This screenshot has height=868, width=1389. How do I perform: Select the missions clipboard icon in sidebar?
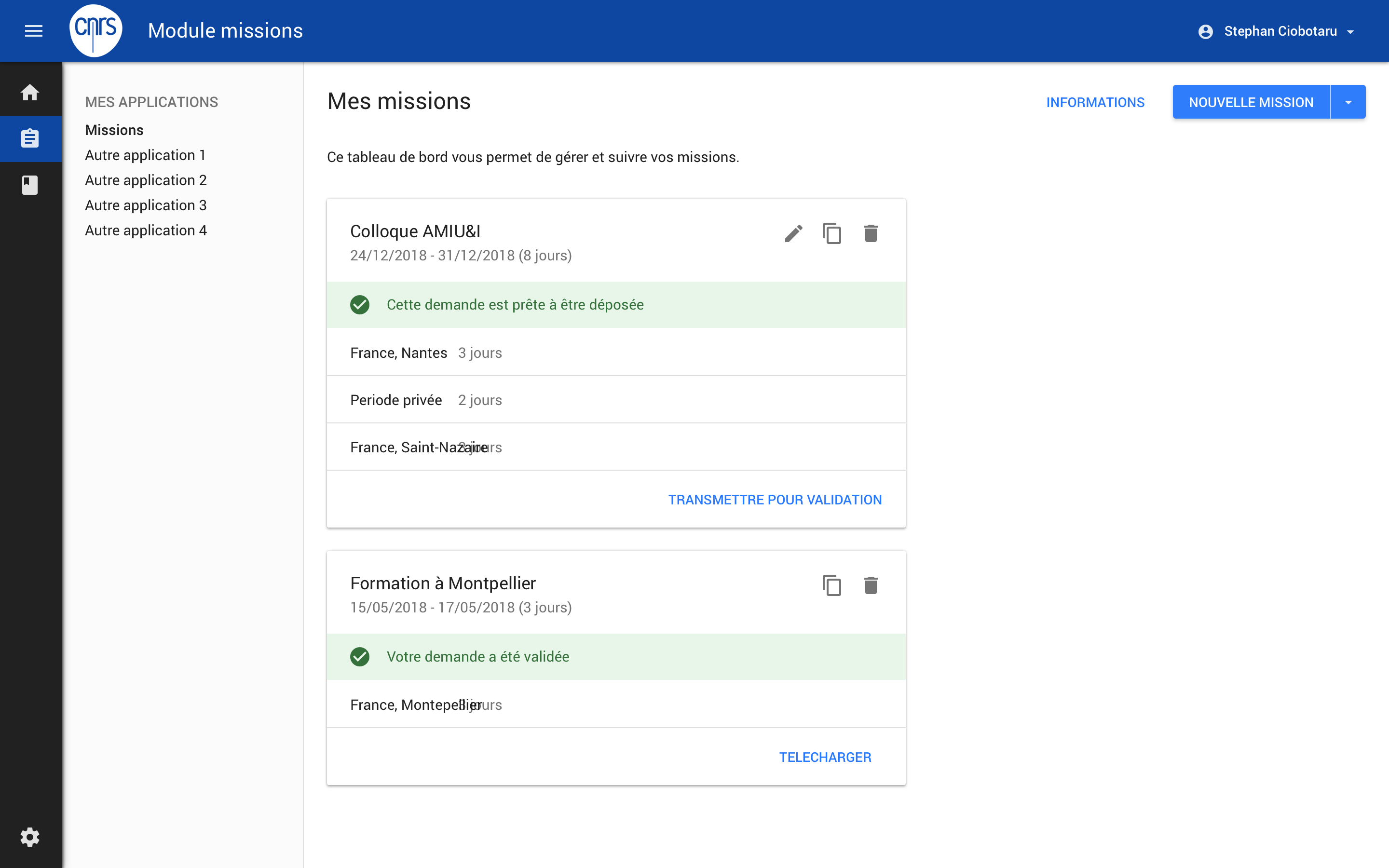click(x=30, y=138)
